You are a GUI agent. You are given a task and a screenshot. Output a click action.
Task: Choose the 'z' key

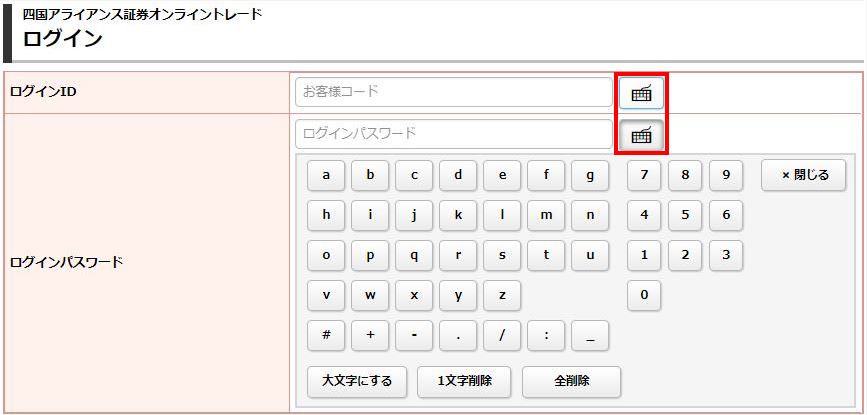502,296
